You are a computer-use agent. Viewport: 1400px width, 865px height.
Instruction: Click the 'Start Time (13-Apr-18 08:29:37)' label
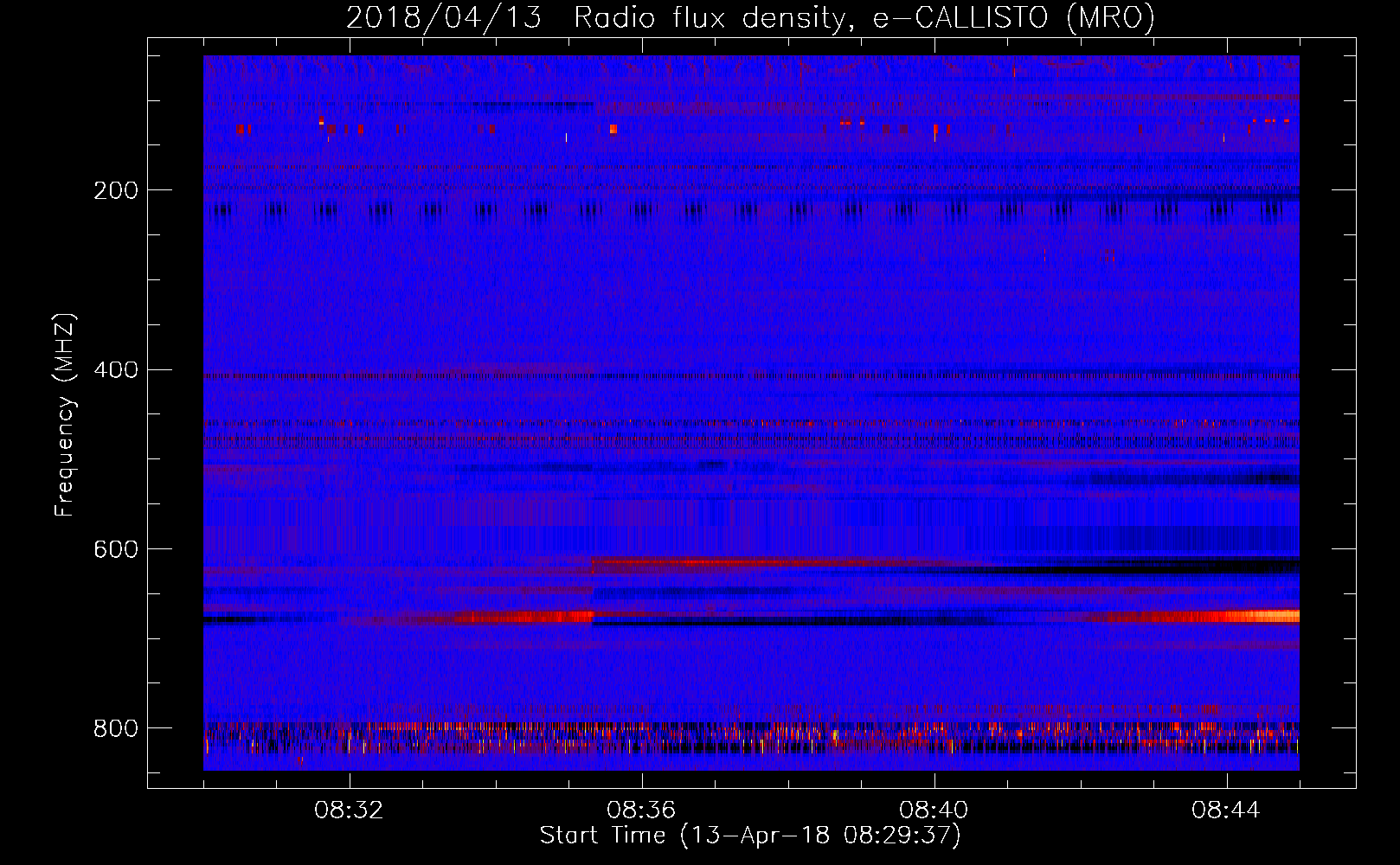(750, 836)
